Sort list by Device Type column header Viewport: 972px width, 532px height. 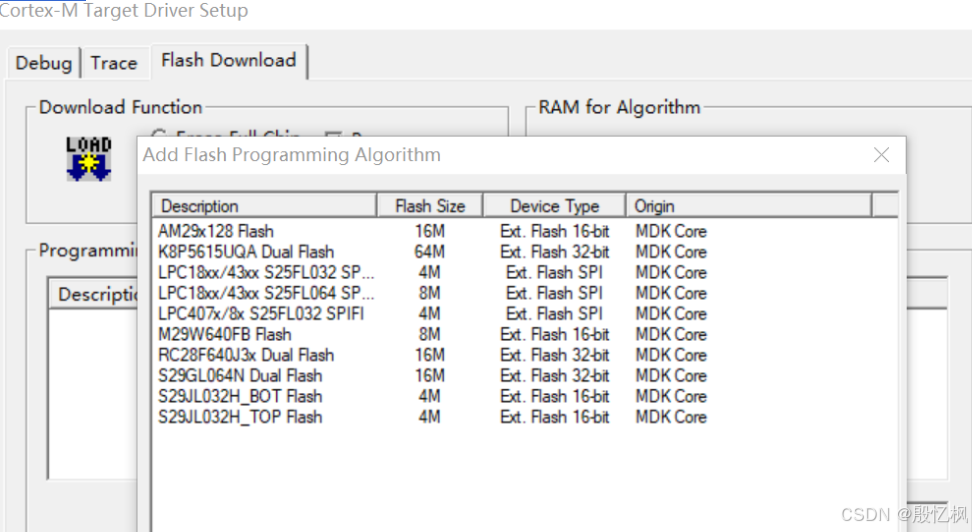[554, 206]
